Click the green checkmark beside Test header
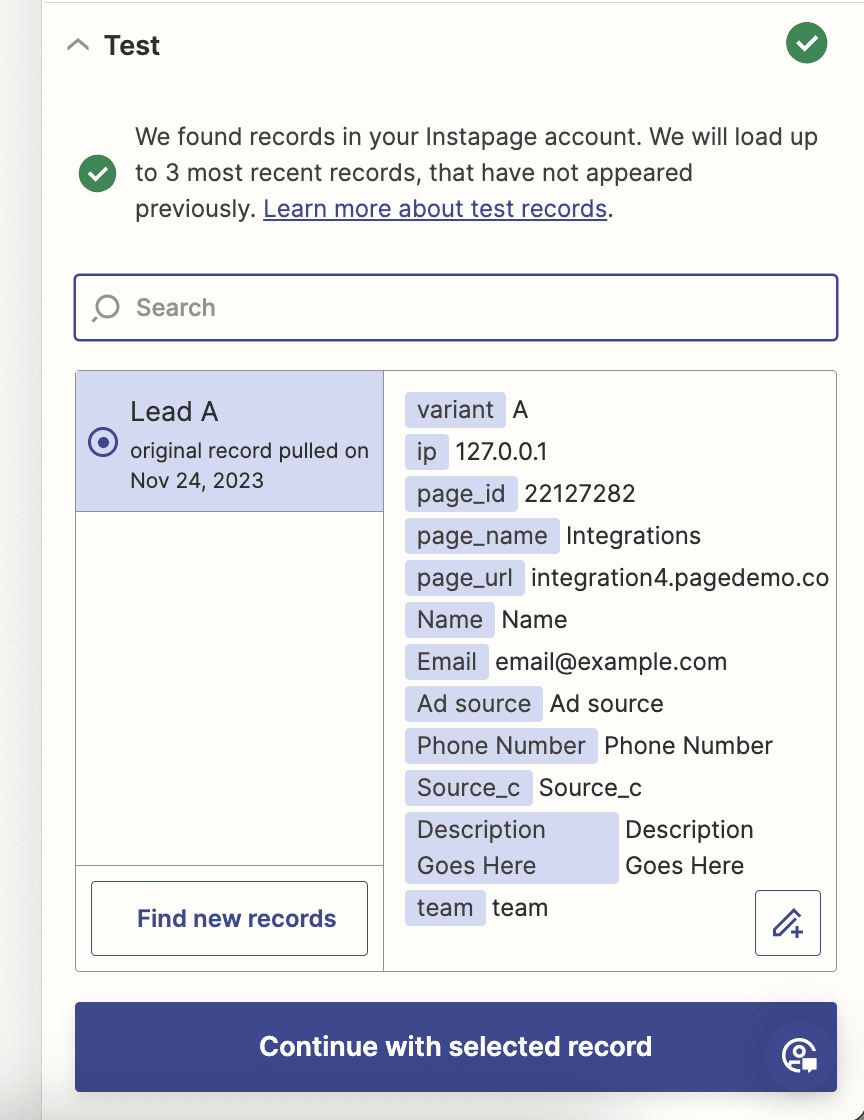Image resolution: width=864 pixels, height=1120 pixels. (x=806, y=43)
